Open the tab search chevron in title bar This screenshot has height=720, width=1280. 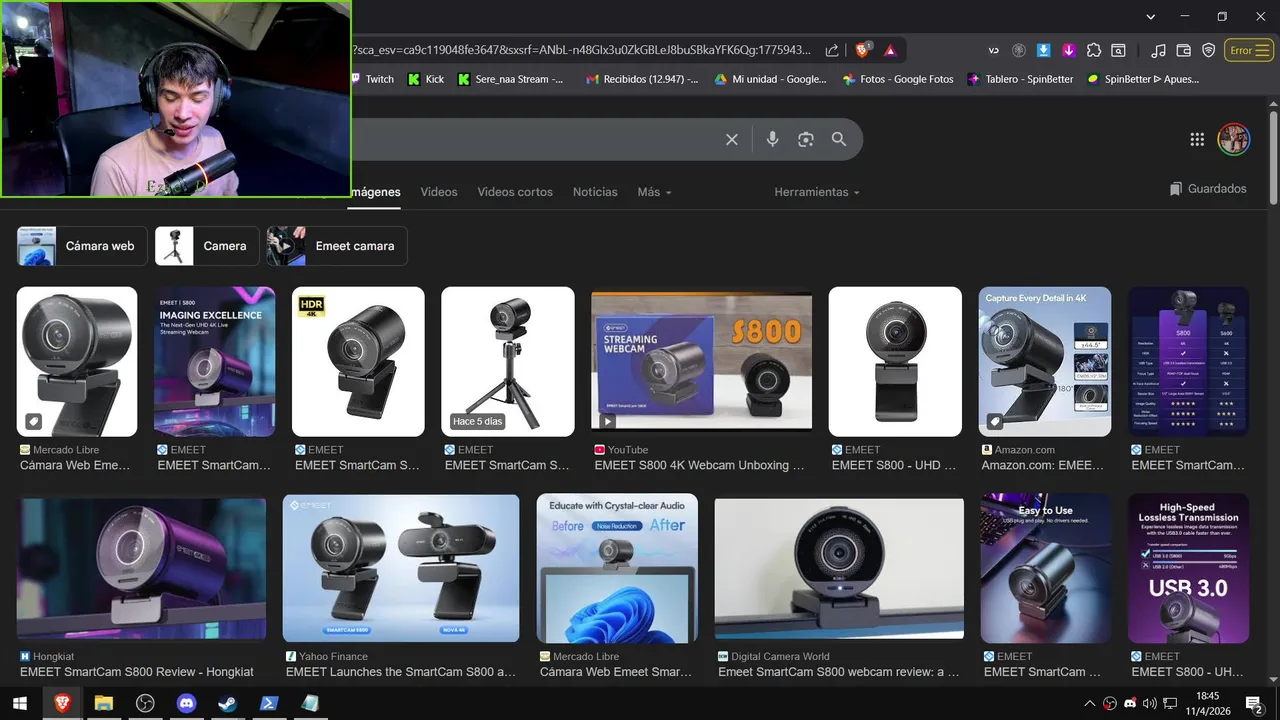(x=1151, y=17)
